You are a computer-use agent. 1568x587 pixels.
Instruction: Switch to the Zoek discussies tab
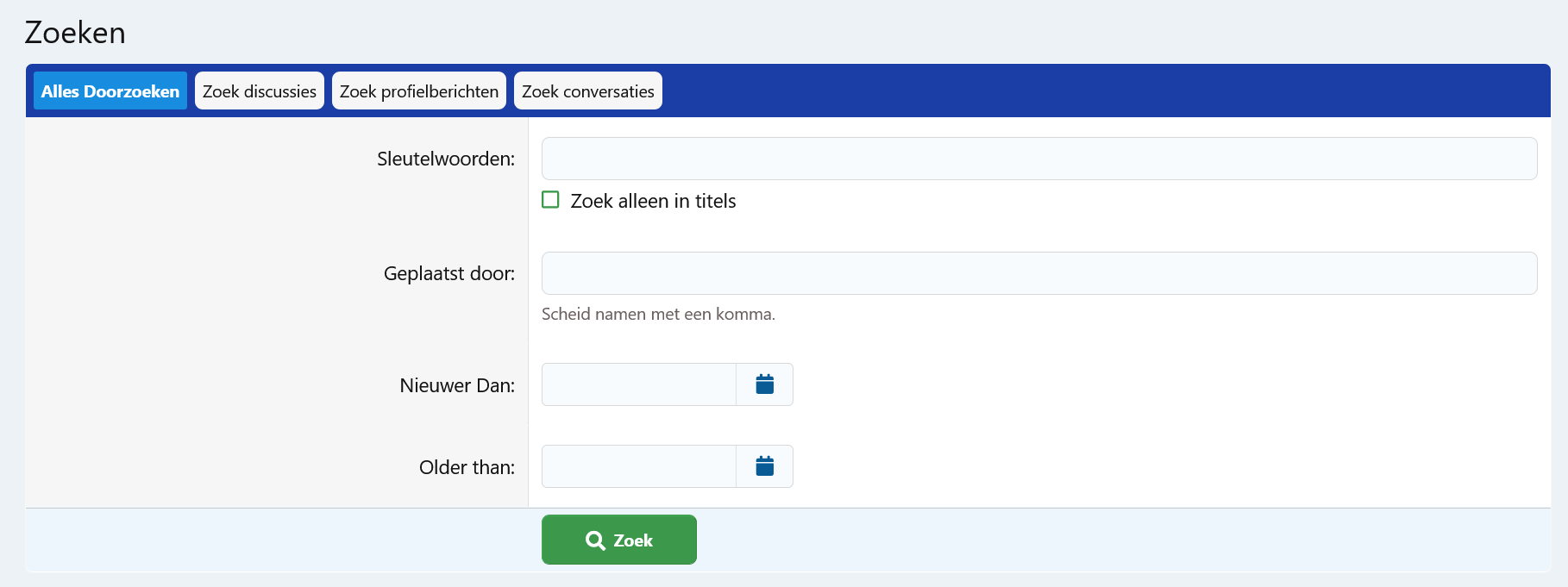pos(260,91)
